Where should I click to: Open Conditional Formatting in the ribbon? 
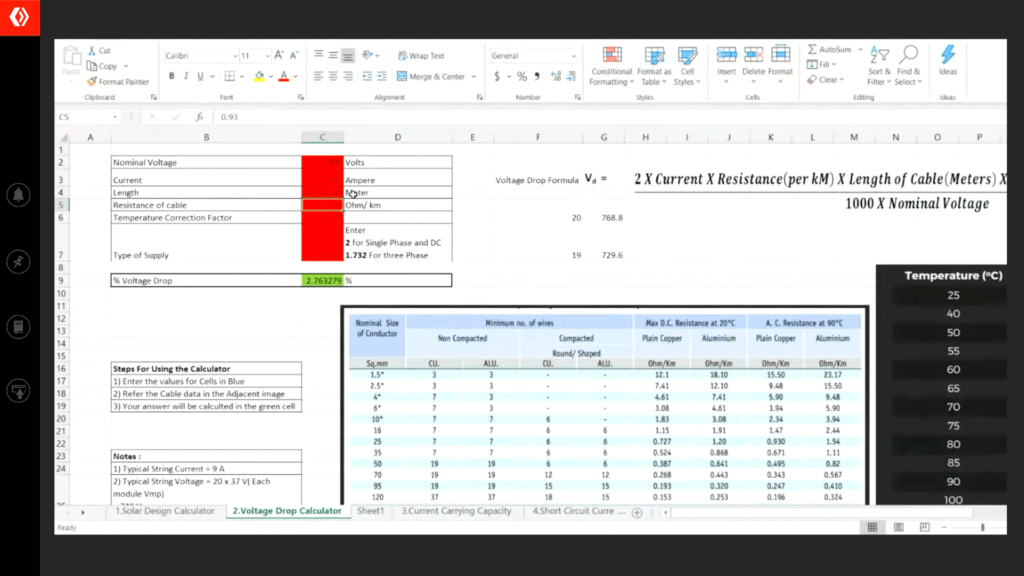611,66
